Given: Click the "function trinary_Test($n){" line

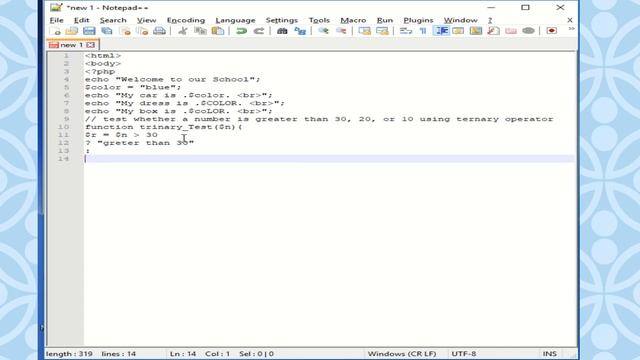Looking at the screenshot, I should coord(163,127).
